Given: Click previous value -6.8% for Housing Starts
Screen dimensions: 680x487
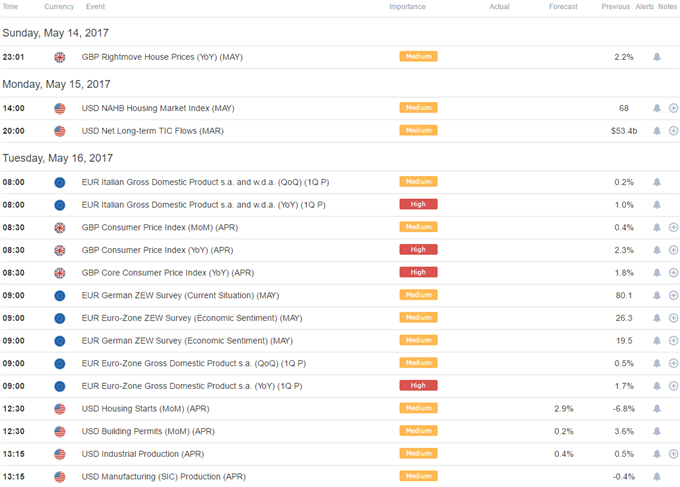Looking at the screenshot, I should point(624,409).
